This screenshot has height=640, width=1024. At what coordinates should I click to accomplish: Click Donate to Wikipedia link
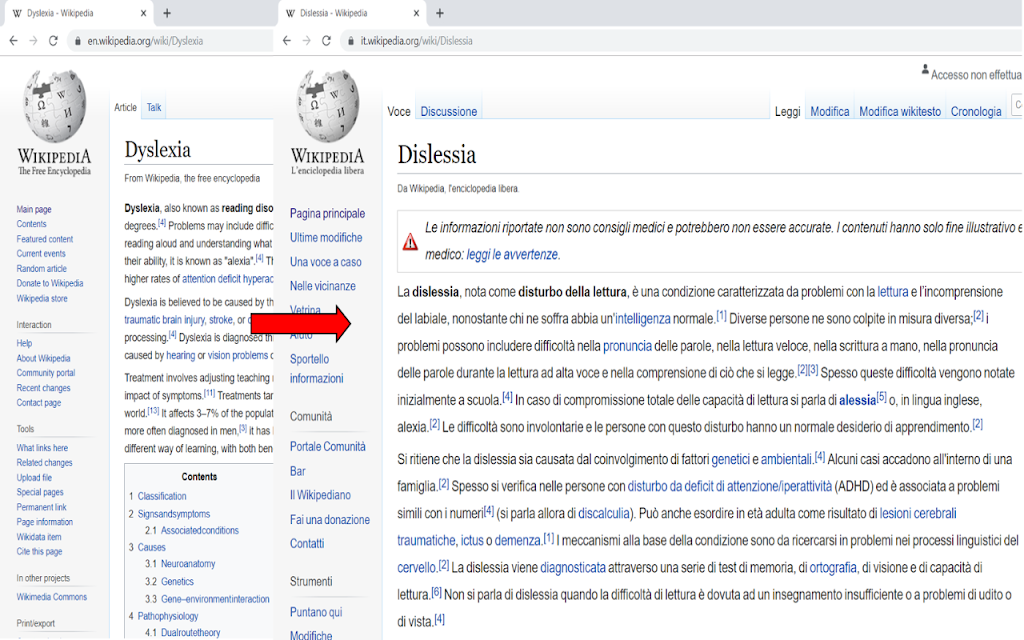click(50, 283)
